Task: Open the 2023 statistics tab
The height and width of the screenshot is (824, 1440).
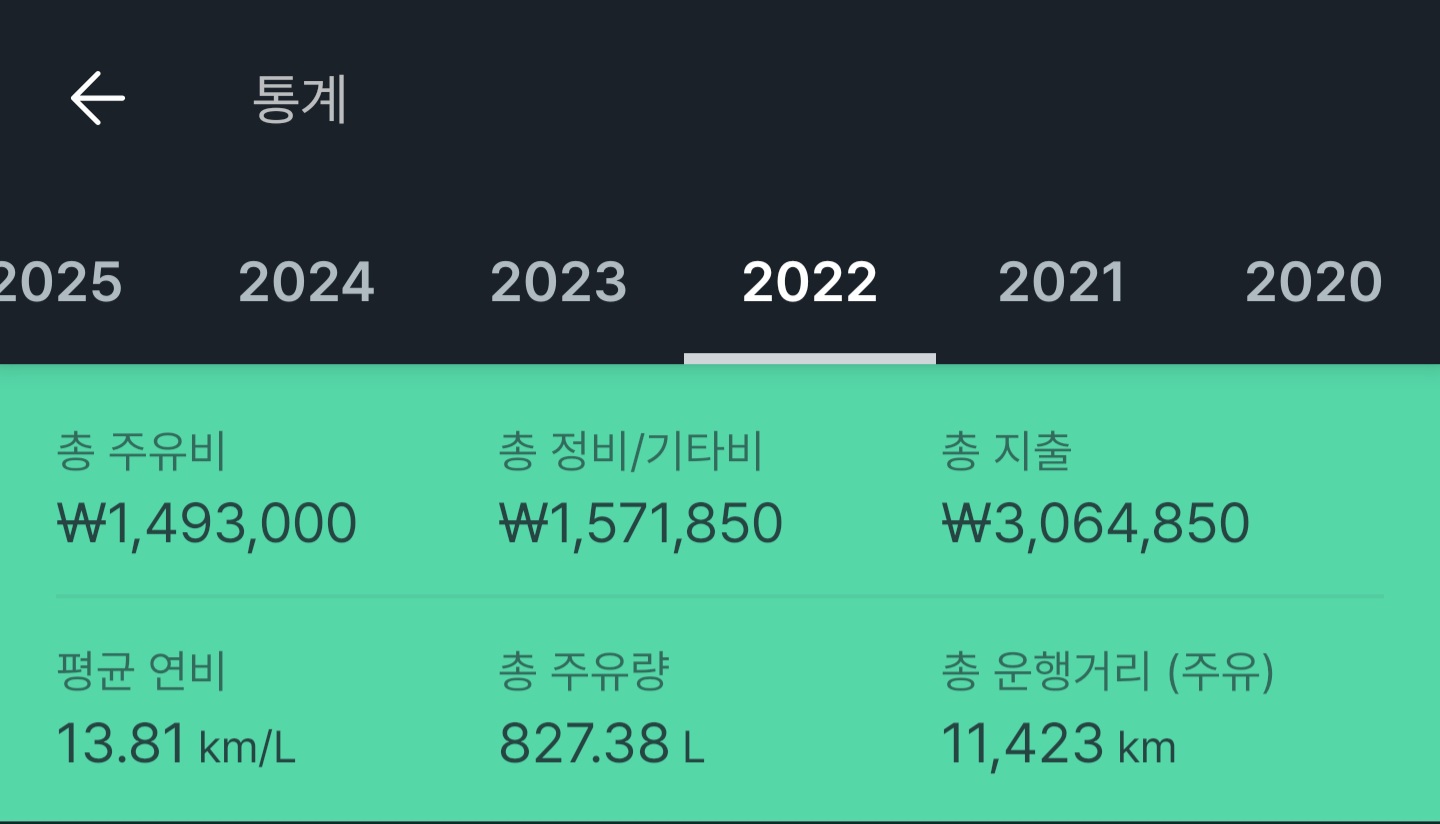Action: click(x=558, y=282)
